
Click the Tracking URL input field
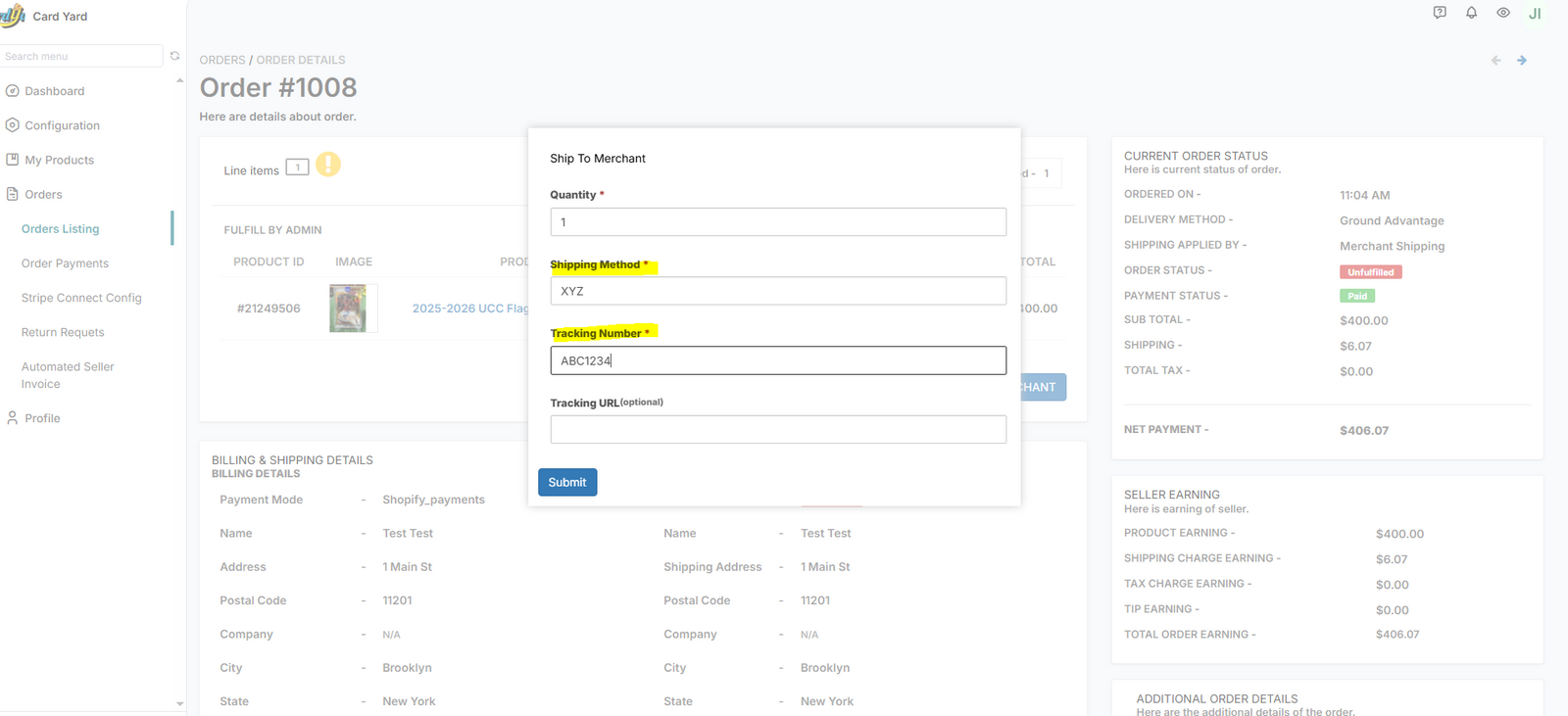click(x=777, y=429)
